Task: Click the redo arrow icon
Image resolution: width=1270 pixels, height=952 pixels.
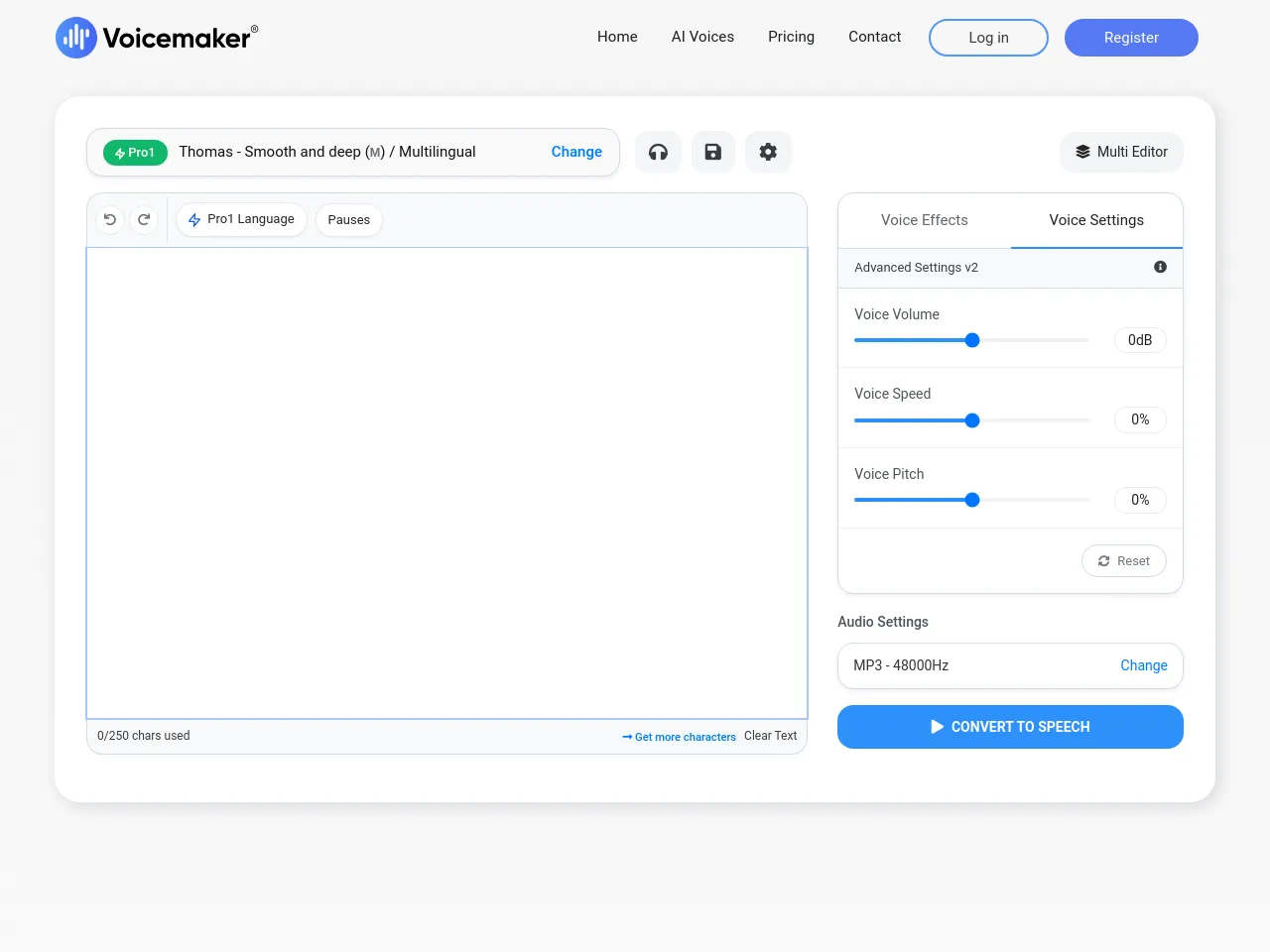Action: [x=144, y=219]
